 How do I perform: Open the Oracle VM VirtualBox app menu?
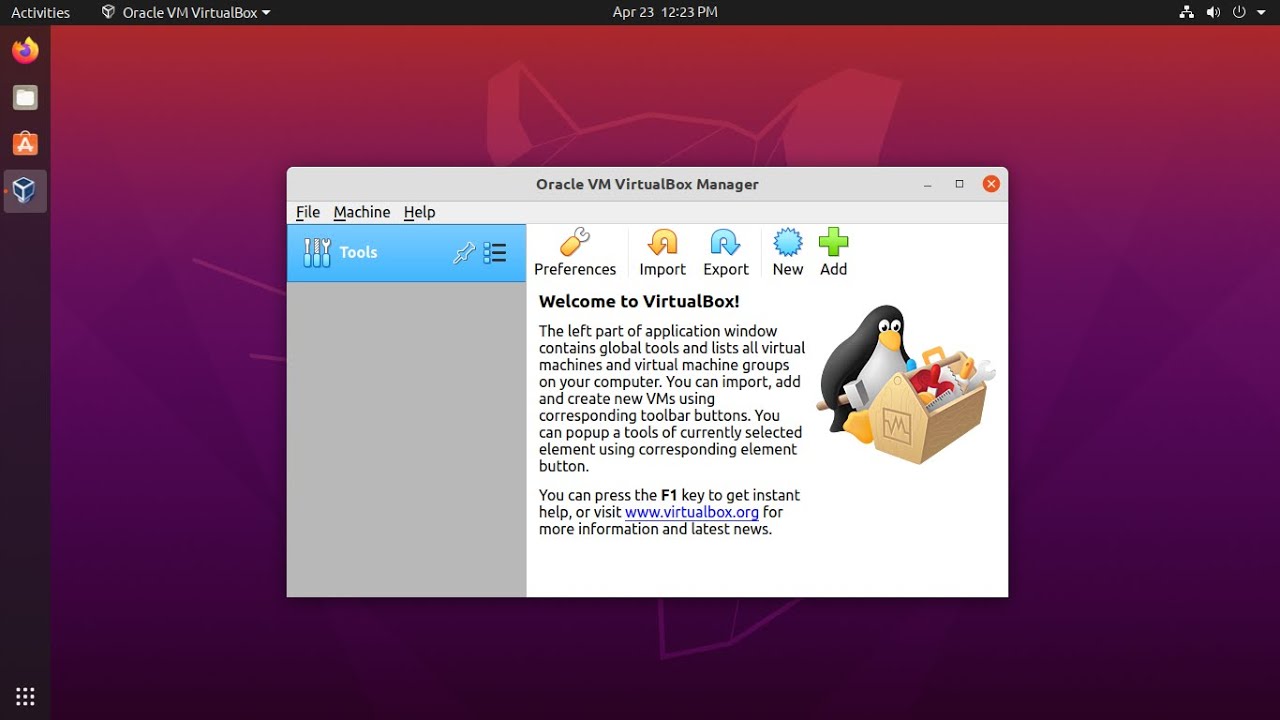[x=186, y=12]
